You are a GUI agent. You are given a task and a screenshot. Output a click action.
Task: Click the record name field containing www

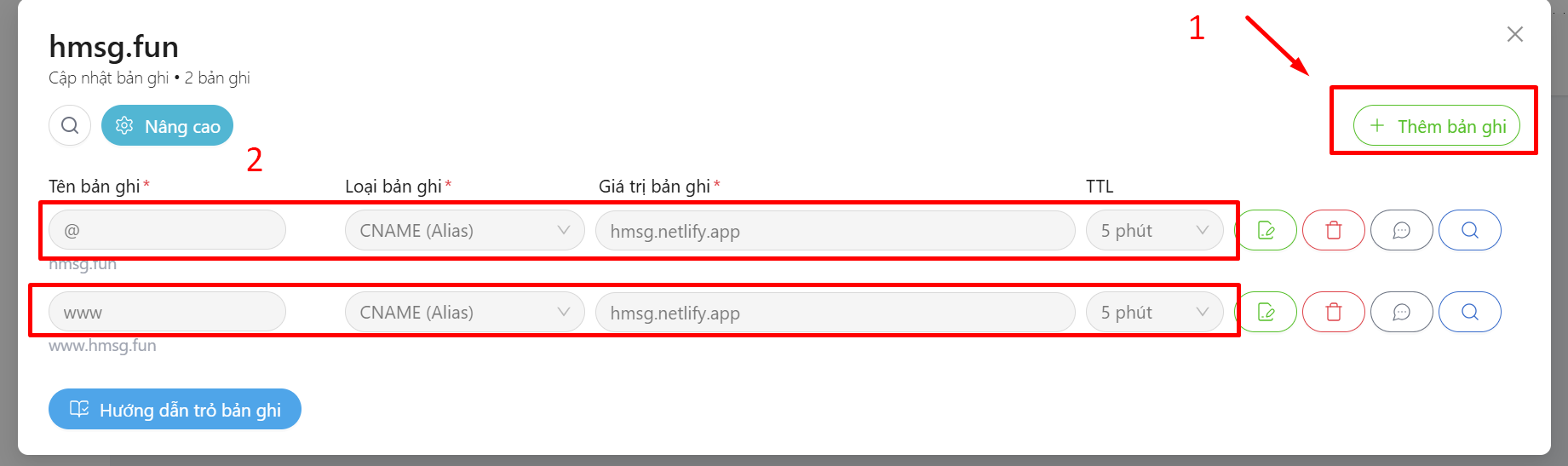(167, 312)
